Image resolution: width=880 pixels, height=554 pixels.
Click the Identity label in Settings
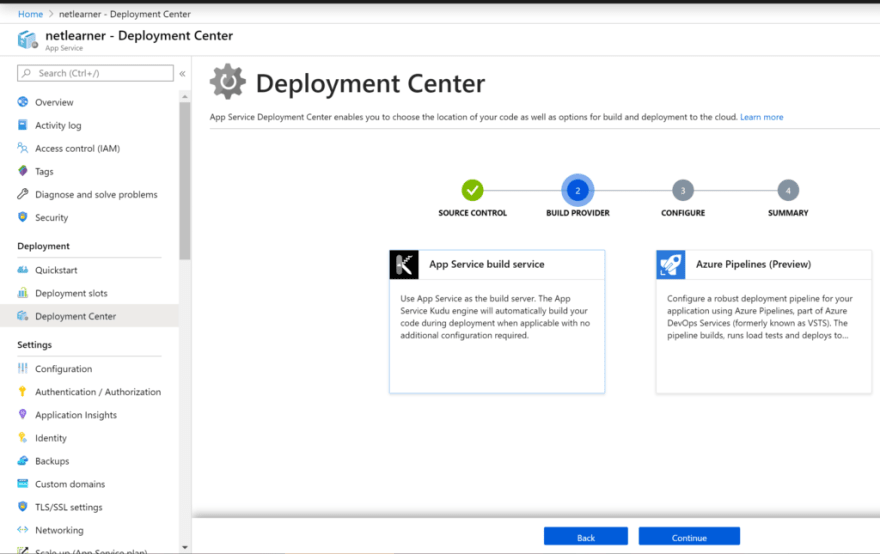coord(51,438)
